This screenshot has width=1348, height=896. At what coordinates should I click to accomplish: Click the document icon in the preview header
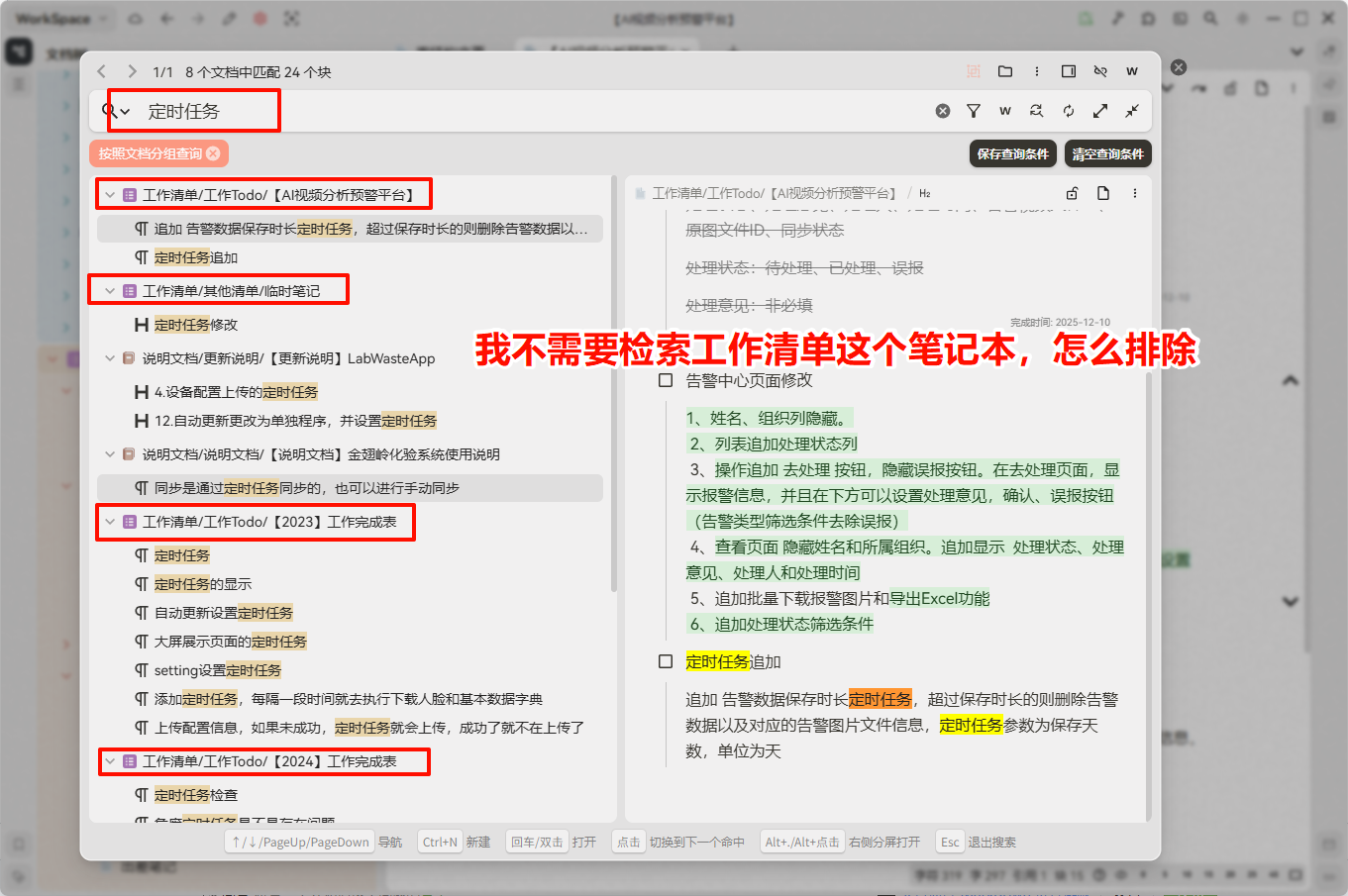pyautogui.click(x=1103, y=193)
